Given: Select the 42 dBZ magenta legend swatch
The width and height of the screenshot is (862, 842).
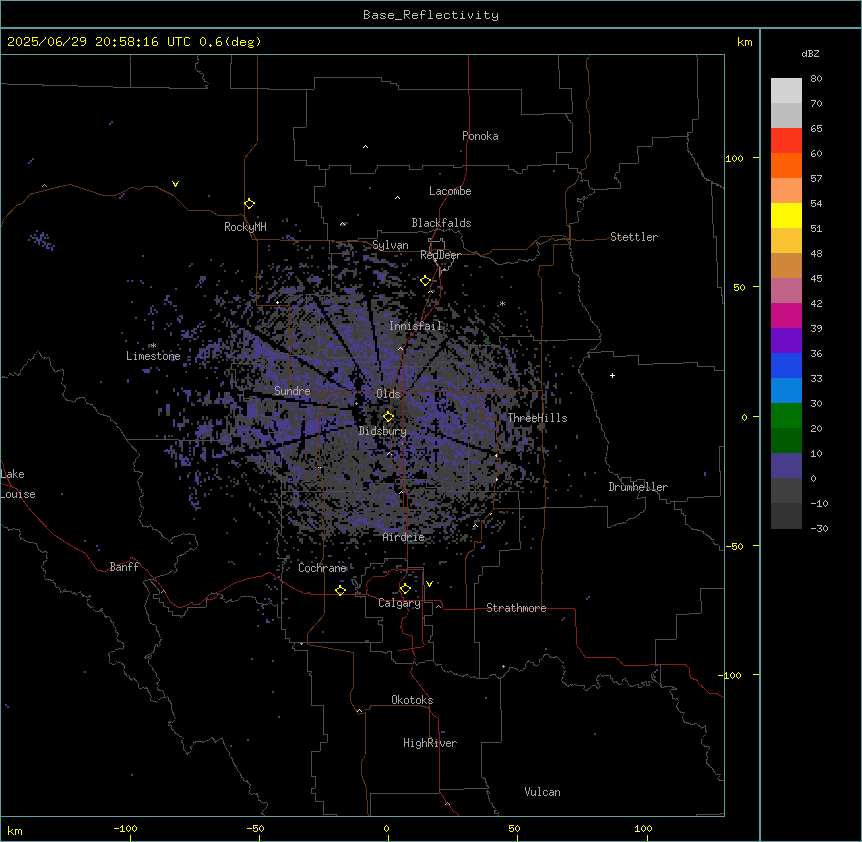Looking at the screenshot, I should point(786,315).
